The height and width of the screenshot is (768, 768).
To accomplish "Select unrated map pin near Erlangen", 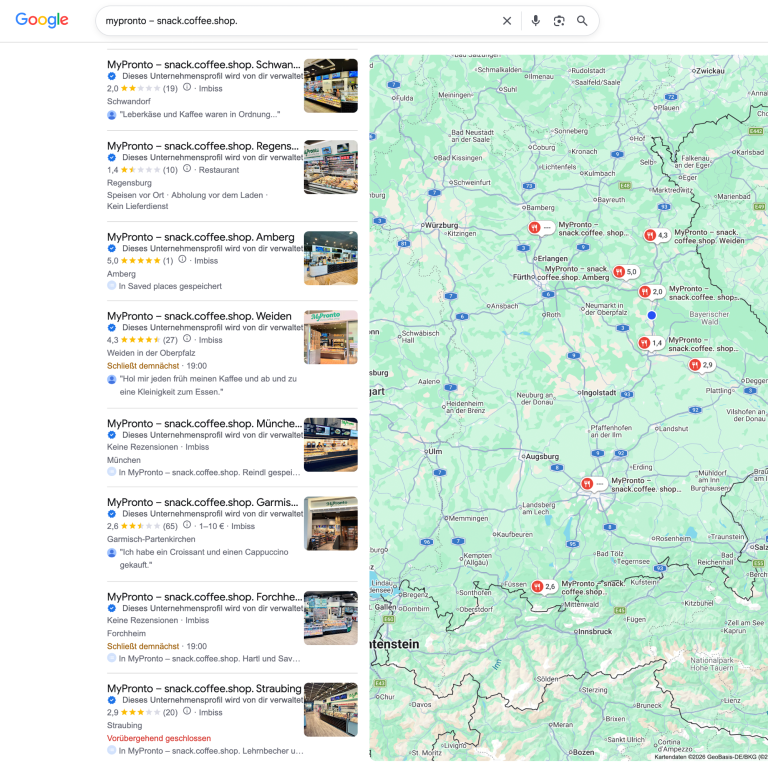I will tap(541, 228).
